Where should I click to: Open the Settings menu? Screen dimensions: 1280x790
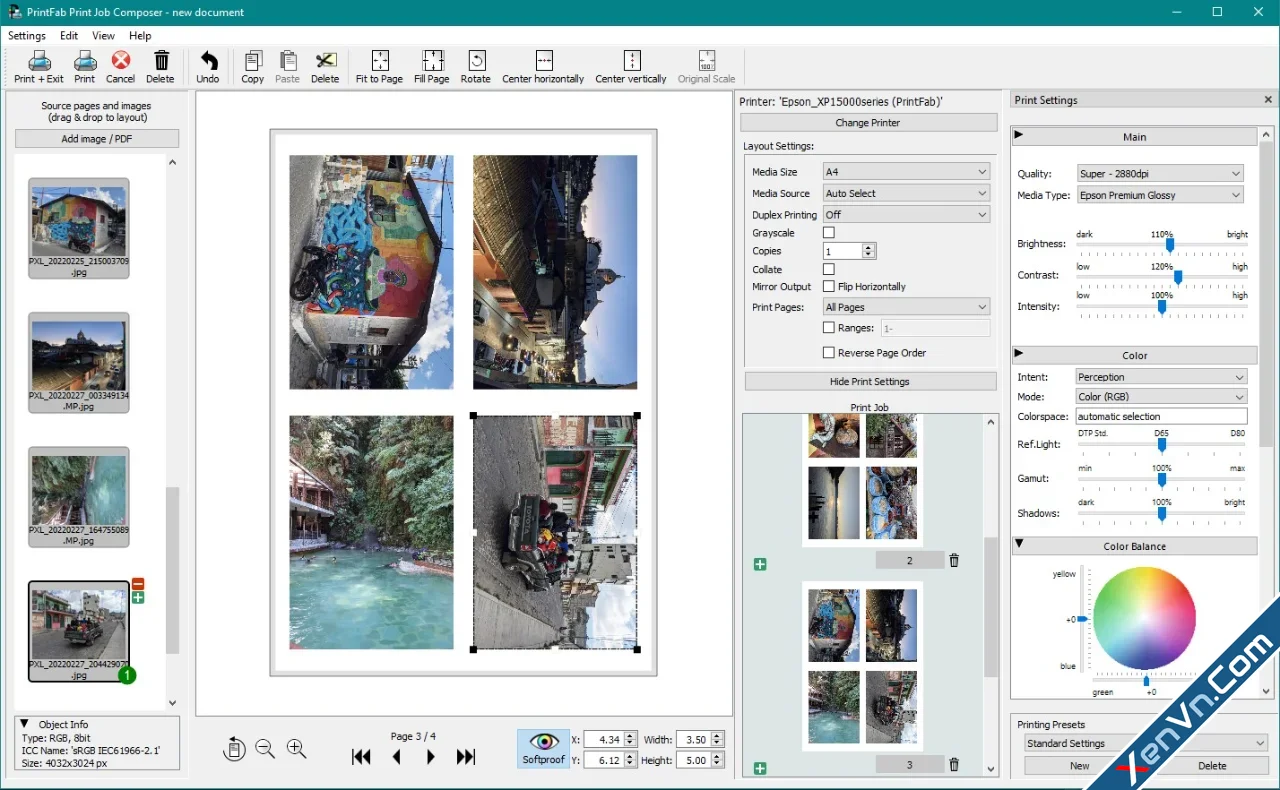tap(27, 36)
